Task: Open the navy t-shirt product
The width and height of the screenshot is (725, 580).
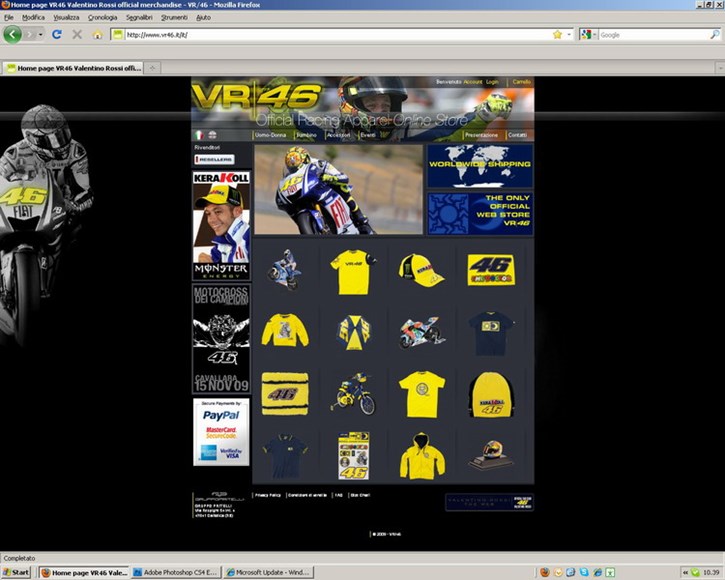Action: pyautogui.click(x=491, y=333)
